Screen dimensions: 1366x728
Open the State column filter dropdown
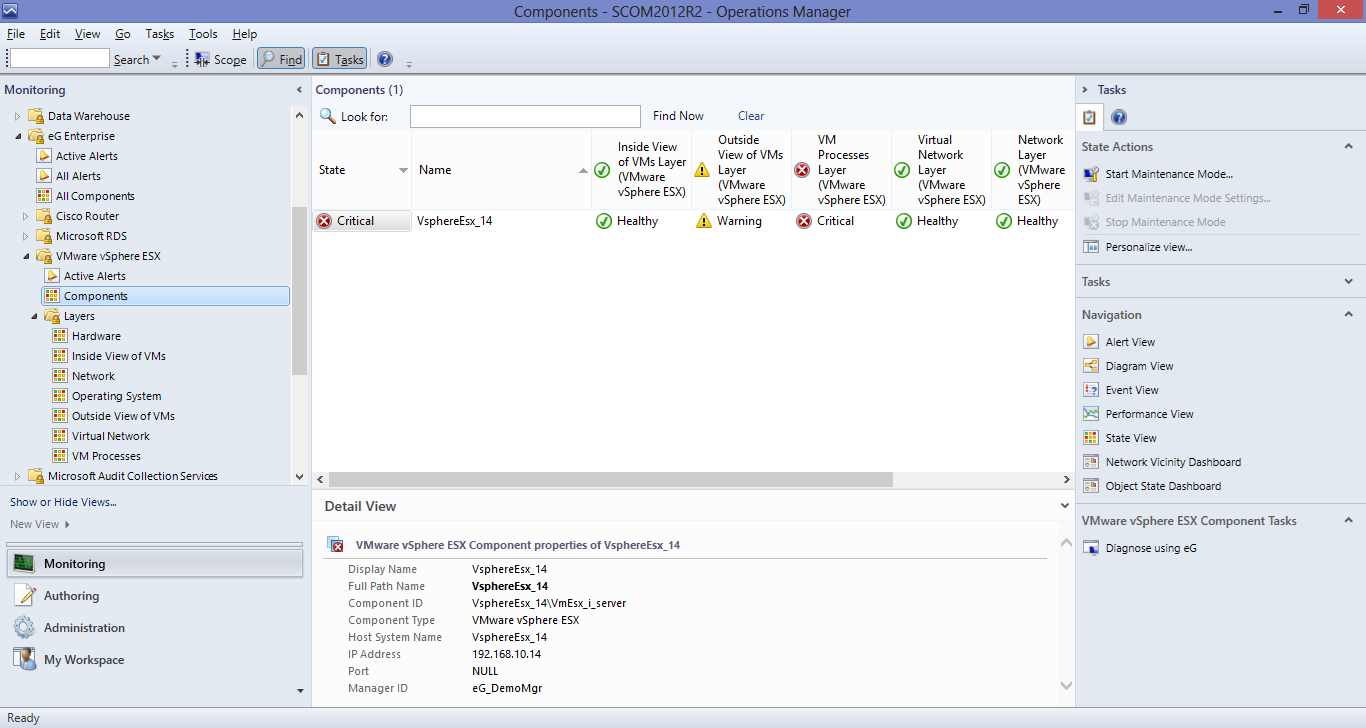click(403, 170)
